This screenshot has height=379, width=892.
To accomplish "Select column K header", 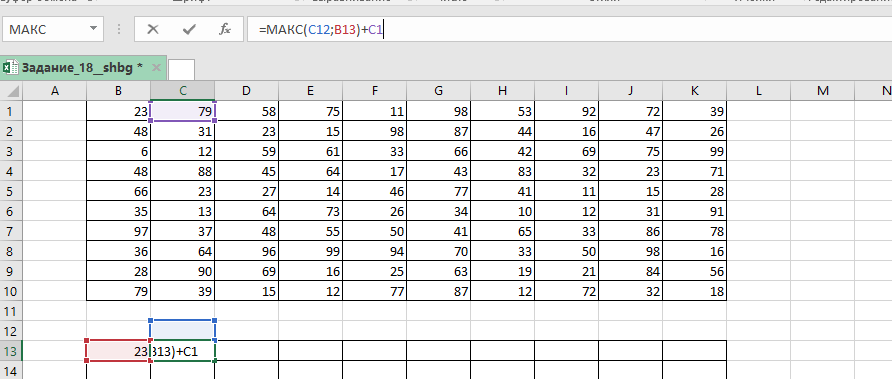I will click(695, 90).
